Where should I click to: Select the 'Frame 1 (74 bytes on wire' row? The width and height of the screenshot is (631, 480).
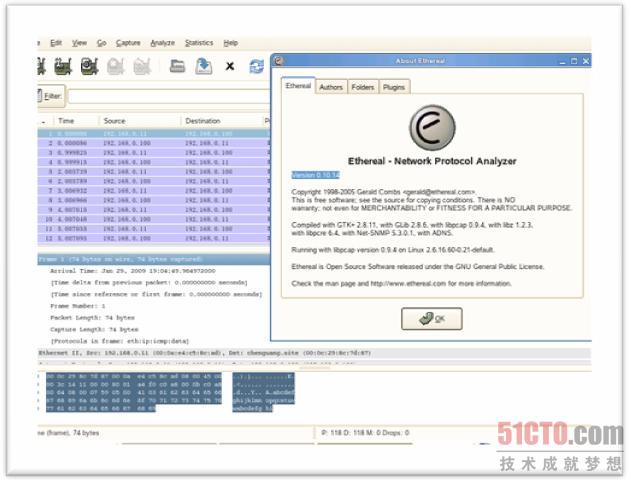[154, 259]
